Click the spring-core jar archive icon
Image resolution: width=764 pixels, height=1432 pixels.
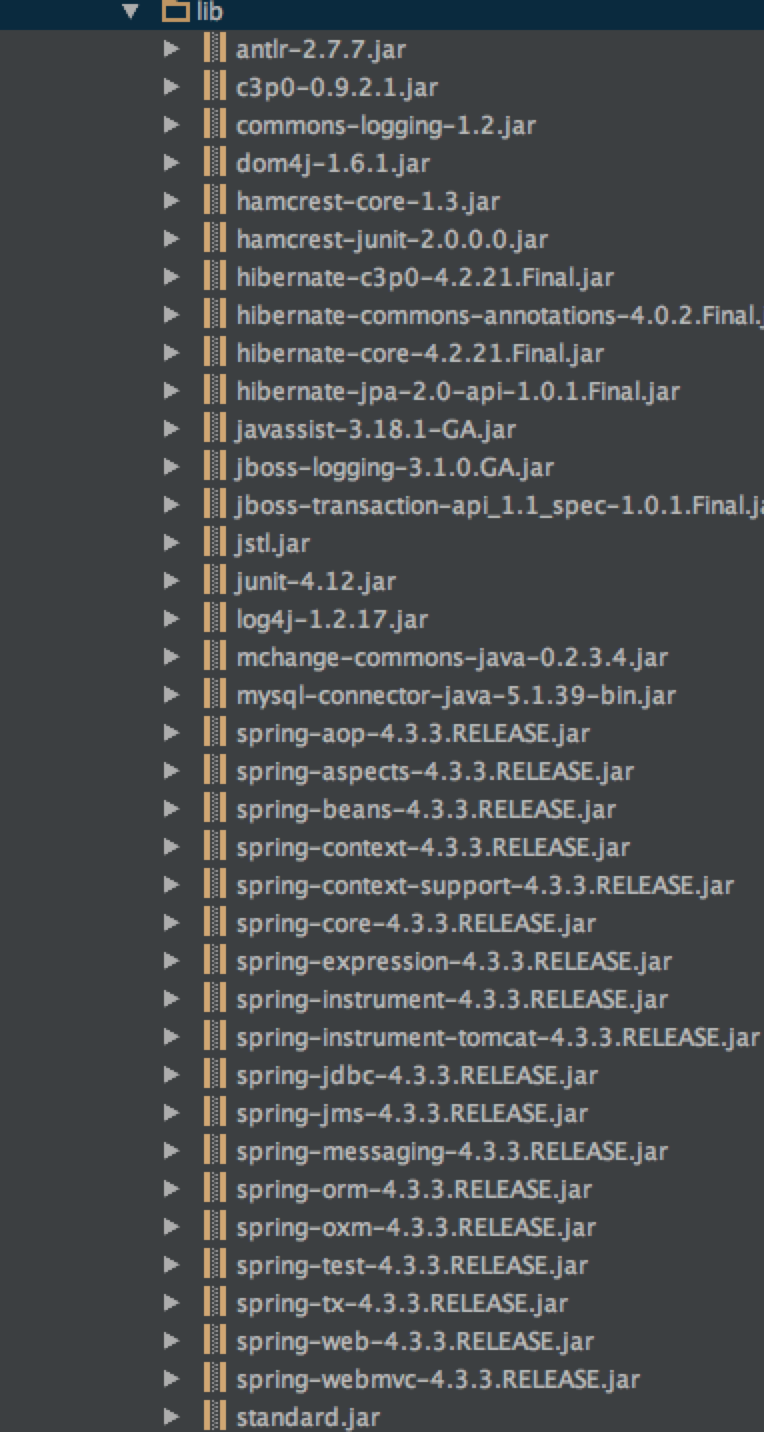tap(214, 922)
